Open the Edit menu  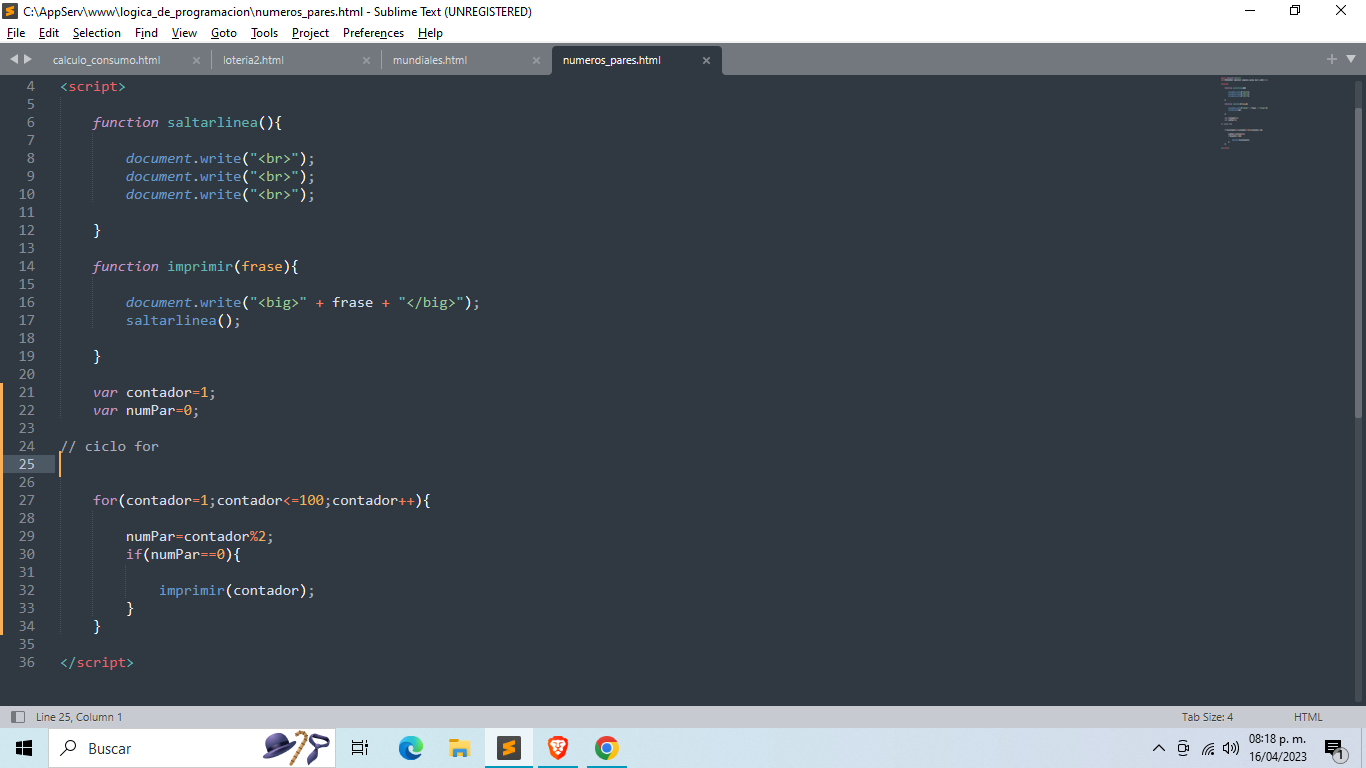coord(48,33)
